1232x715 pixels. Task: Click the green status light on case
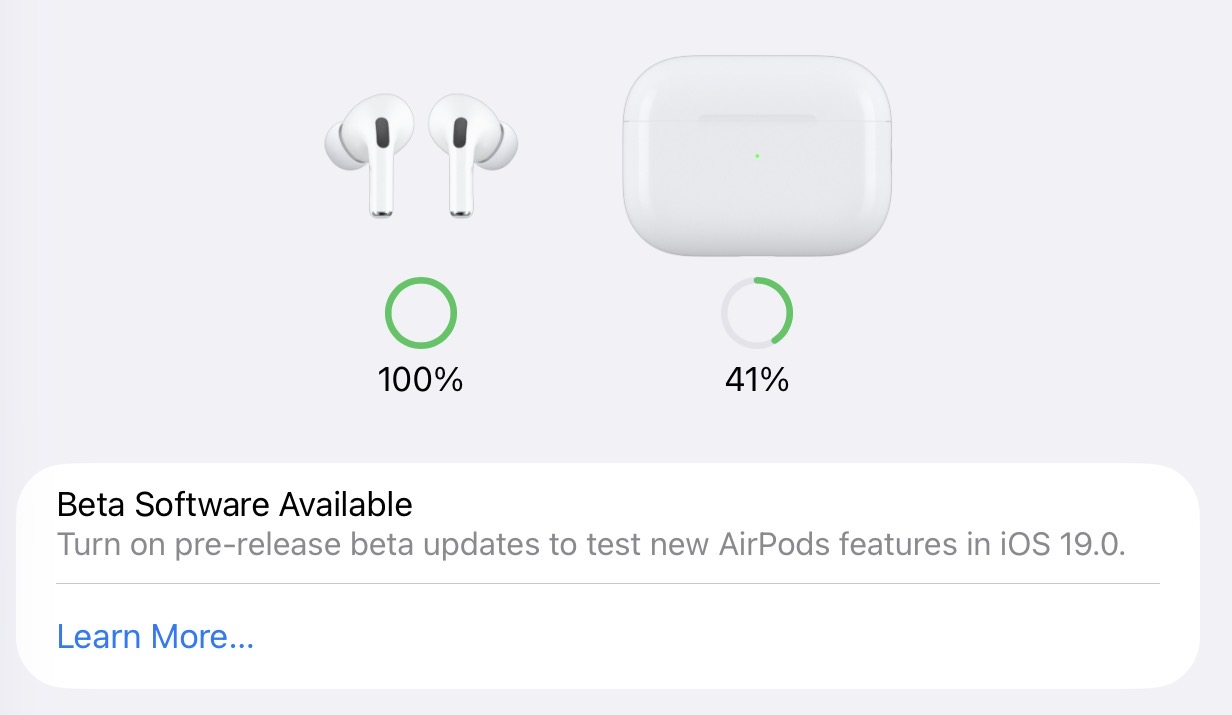[757, 156]
